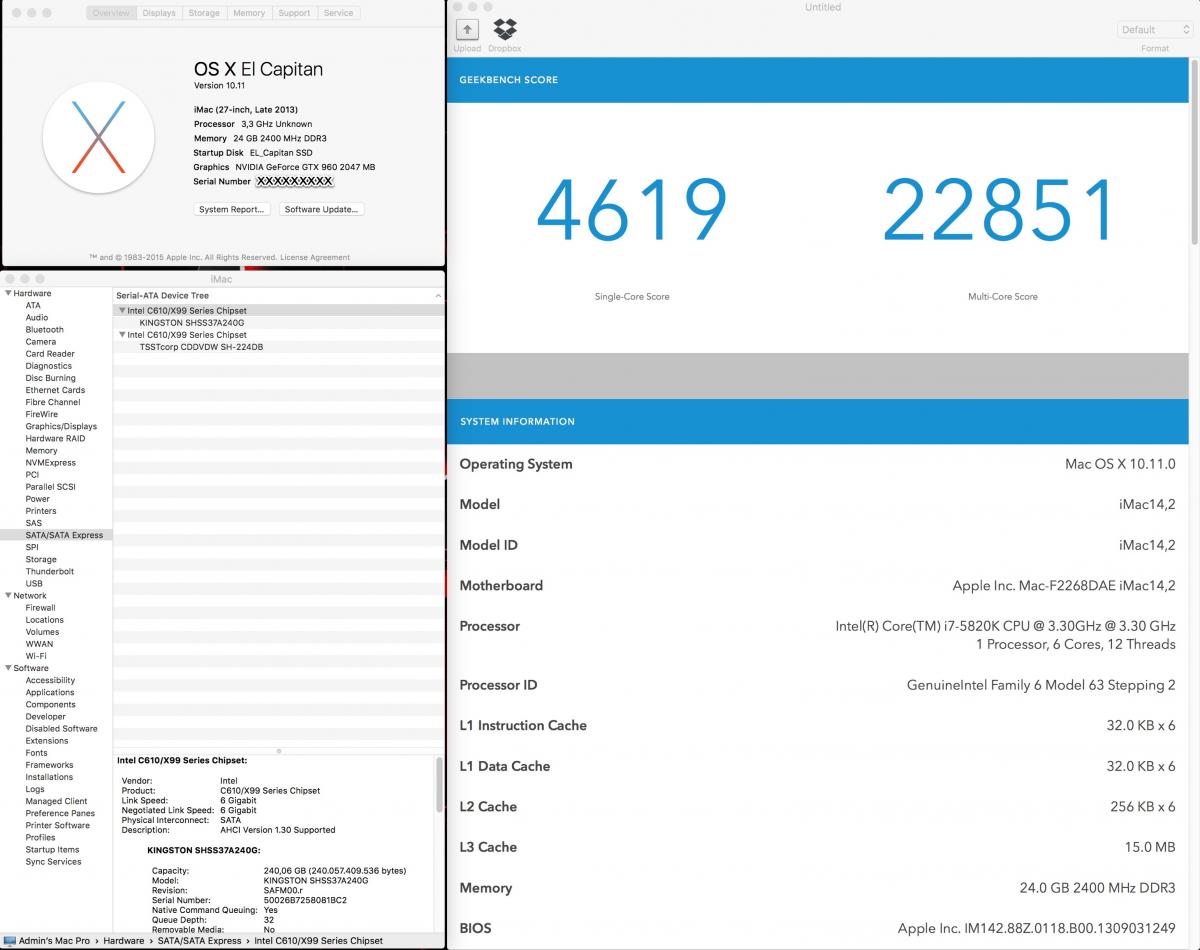This screenshot has width=1200, height=950.
Task: Click the masked Serial Number field
Action: coord(295,182)
